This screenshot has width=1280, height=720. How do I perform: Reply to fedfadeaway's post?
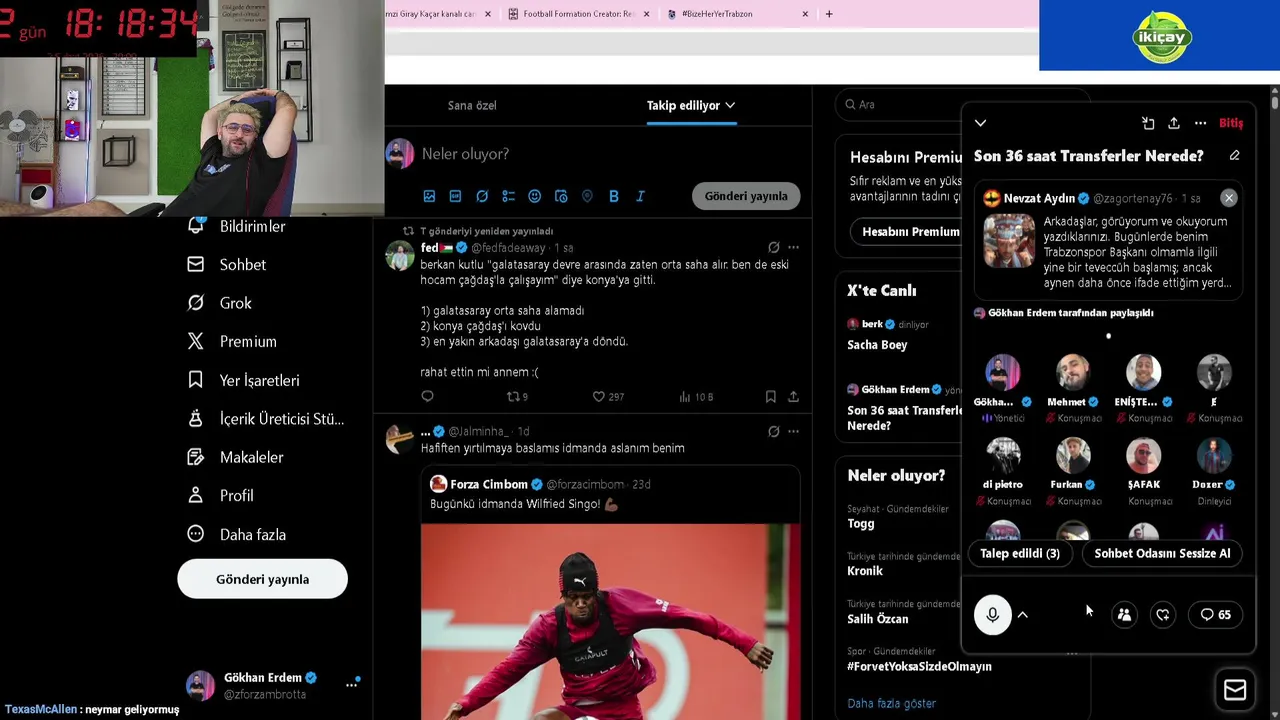(427, 397)
